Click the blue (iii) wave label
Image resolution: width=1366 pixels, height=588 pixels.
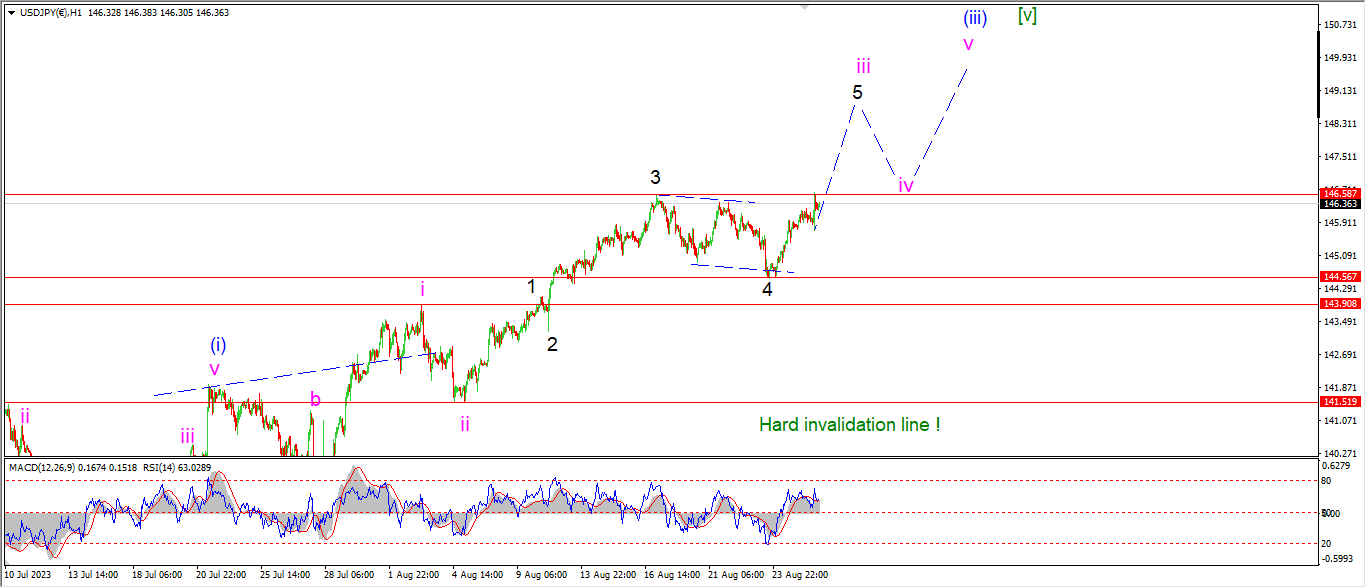coord(975,17)
